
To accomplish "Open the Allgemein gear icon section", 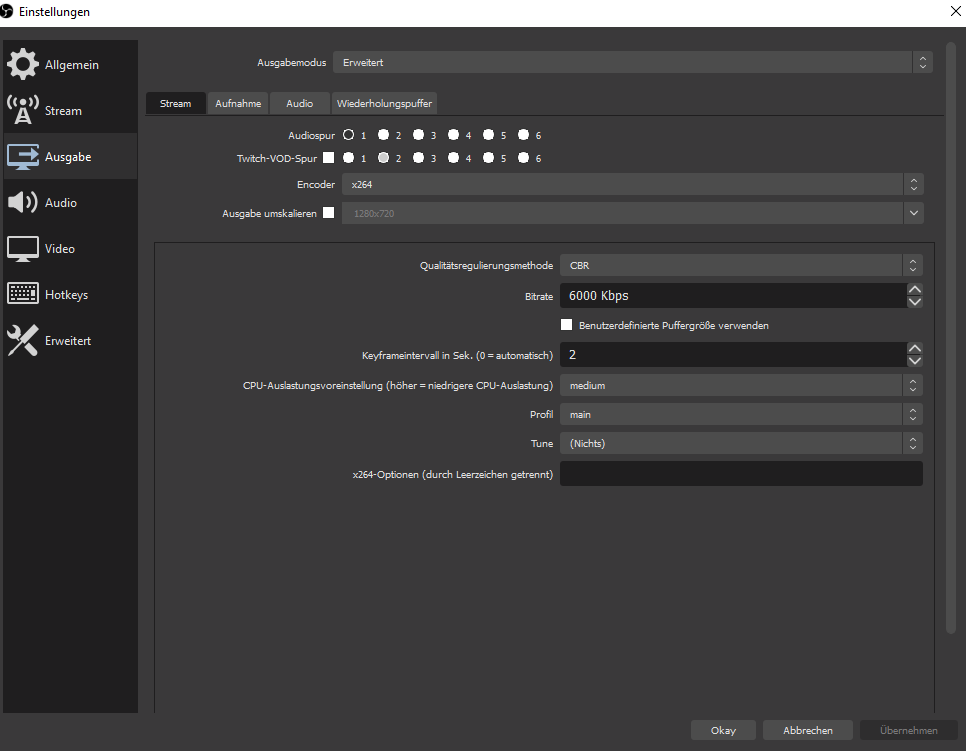I will point(23,64).
